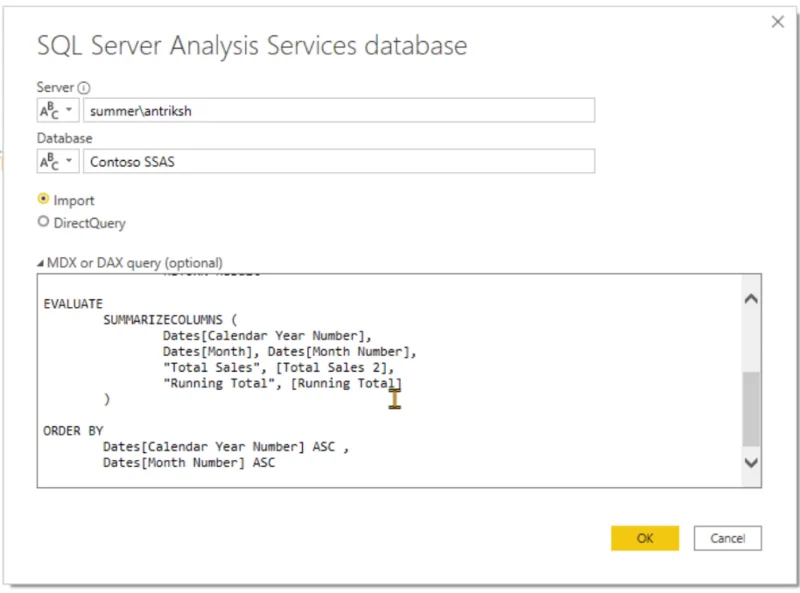Click the query box scrollbar thumb

pyautogui.click(x=751, y=409)
